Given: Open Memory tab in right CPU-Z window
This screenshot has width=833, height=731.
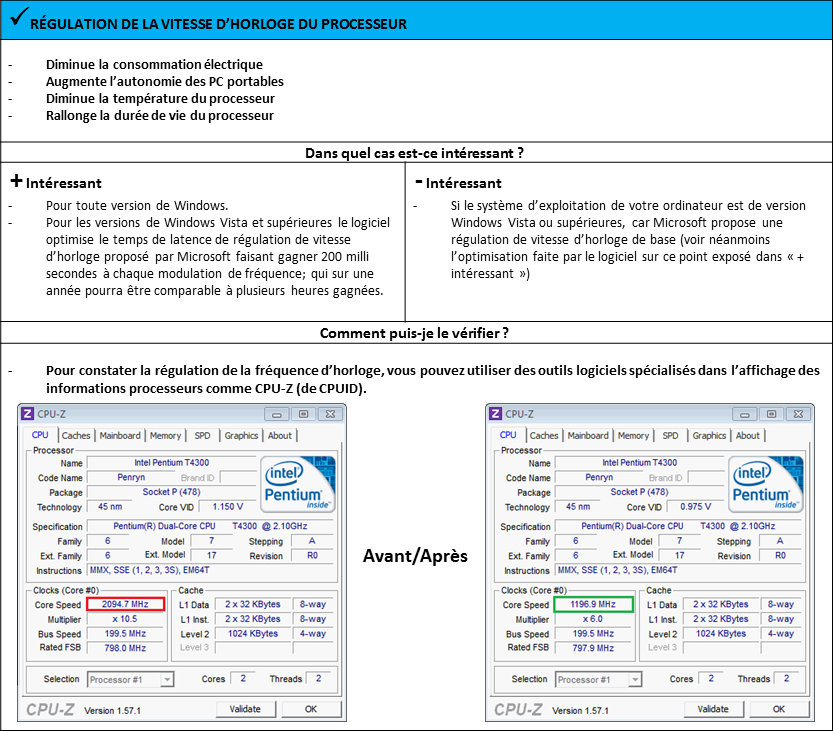Looking at the screenshot, I should point(633,436).
